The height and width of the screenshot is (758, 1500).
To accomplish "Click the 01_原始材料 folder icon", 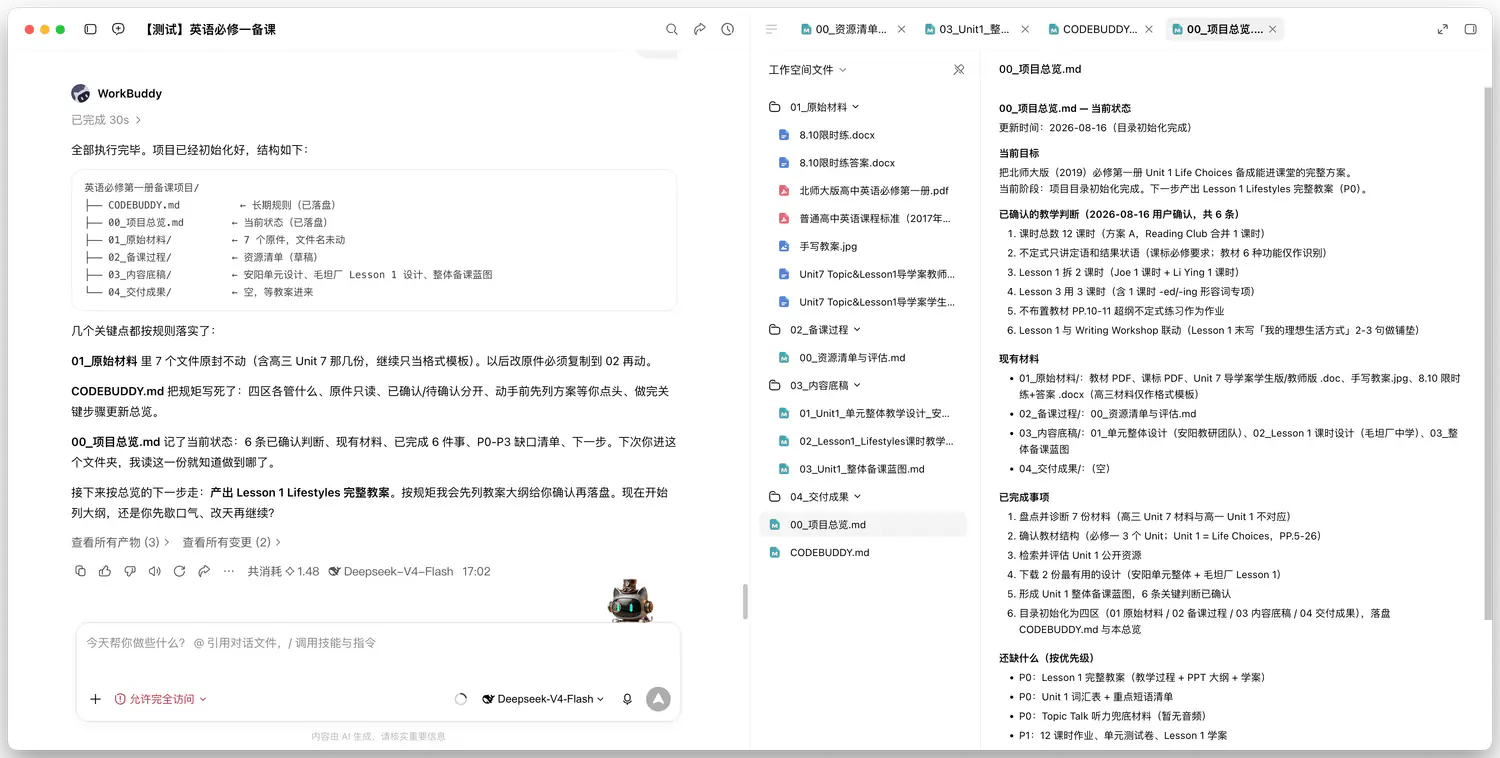I will 774,107.
